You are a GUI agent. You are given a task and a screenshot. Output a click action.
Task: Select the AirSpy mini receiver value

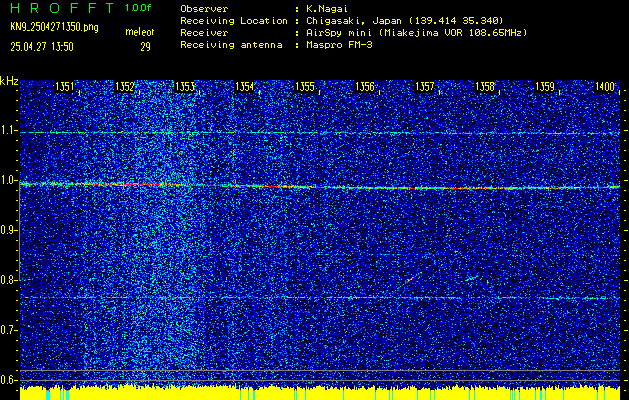pyautogui.click(x=416, y=32)
